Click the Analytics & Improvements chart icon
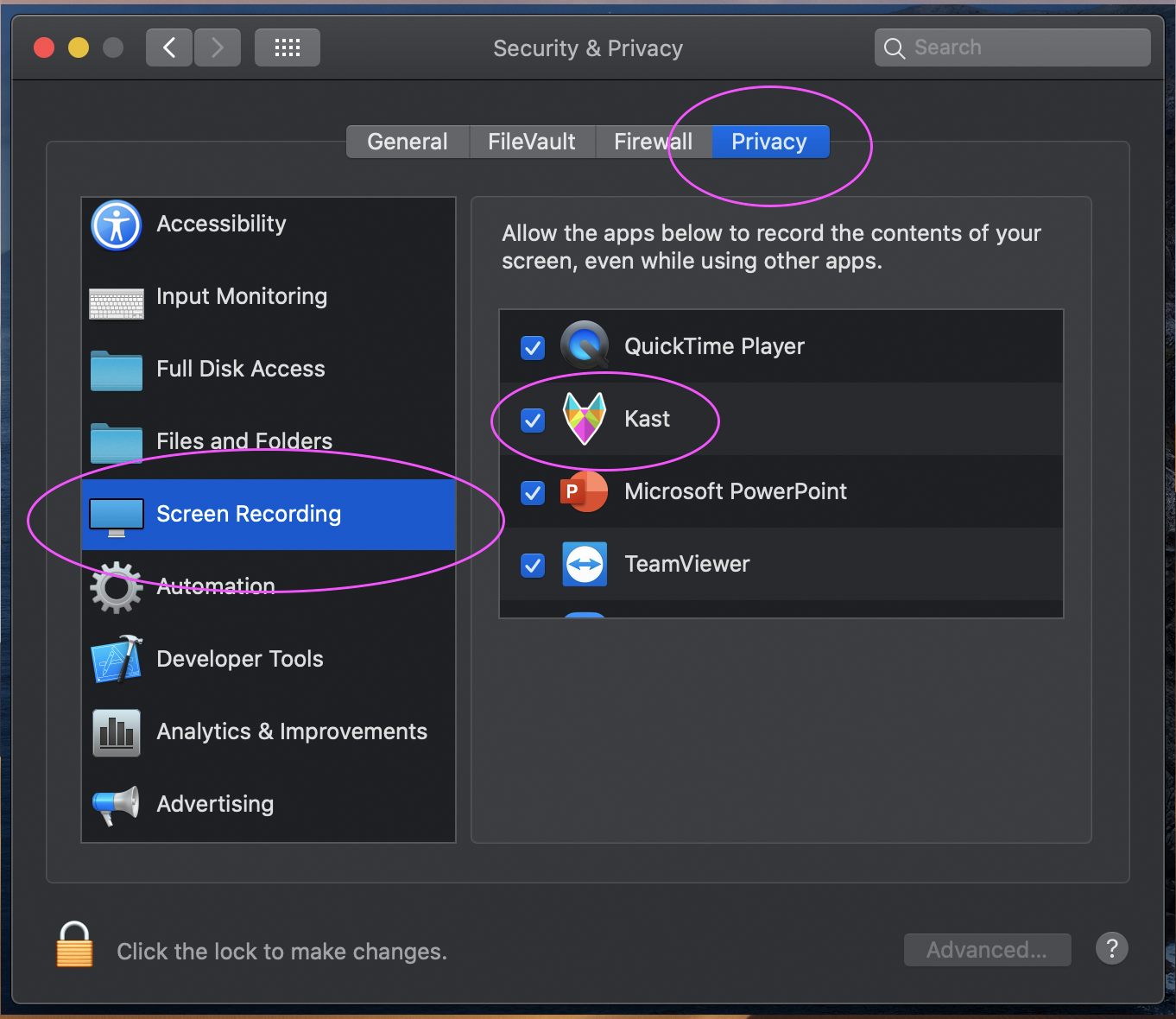1176x1019 pixels. pyautogui.click(x=117, y=732)
